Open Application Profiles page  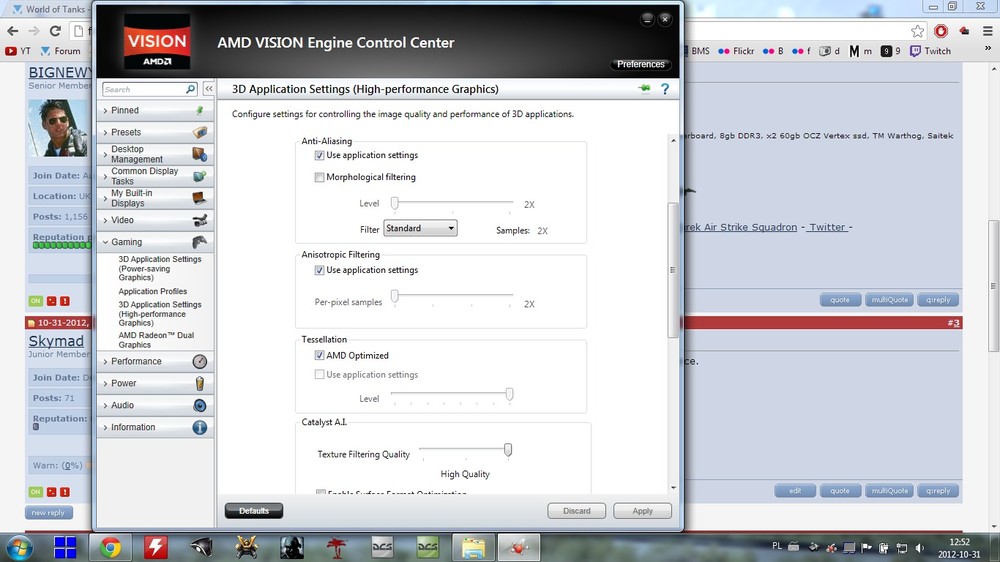coord(152,292)
